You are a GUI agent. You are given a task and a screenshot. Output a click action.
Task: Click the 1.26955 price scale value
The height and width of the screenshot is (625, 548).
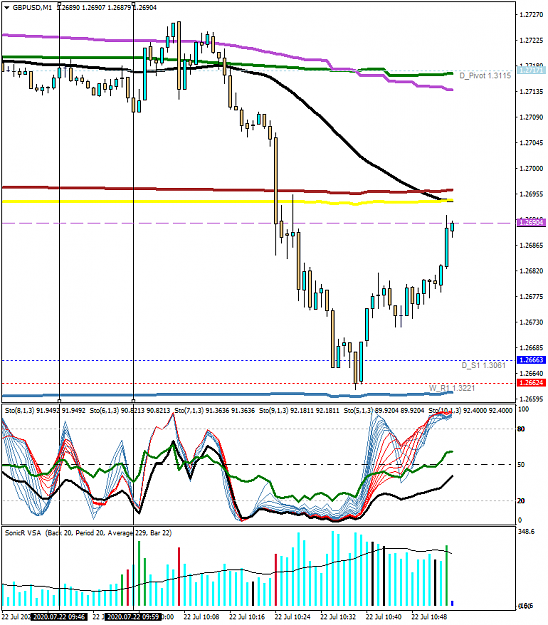click(x=531, y=194)
